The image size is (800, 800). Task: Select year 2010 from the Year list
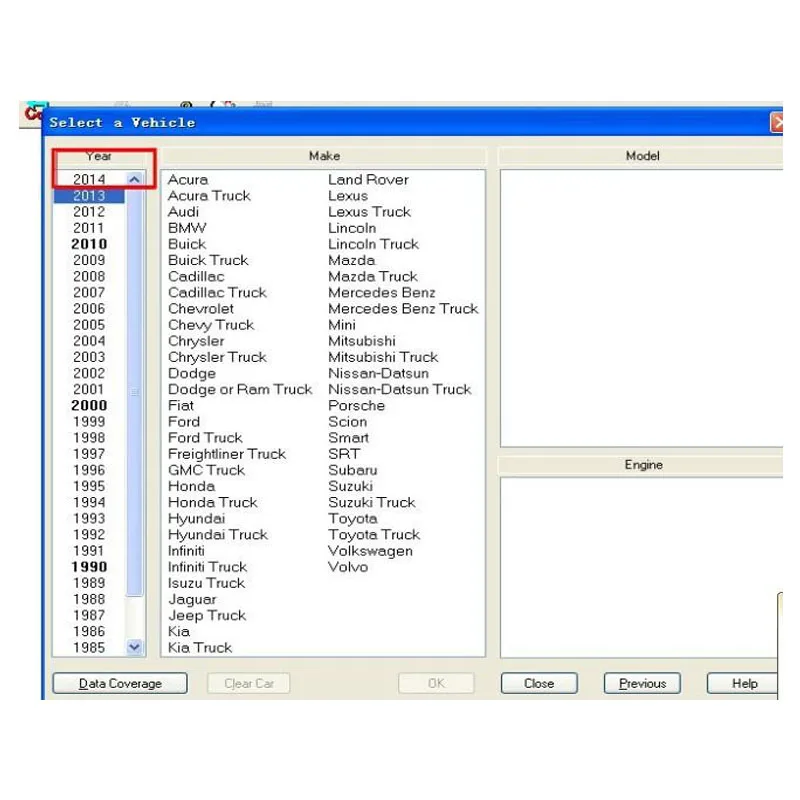pyautogui.click(x=89, y=244)
